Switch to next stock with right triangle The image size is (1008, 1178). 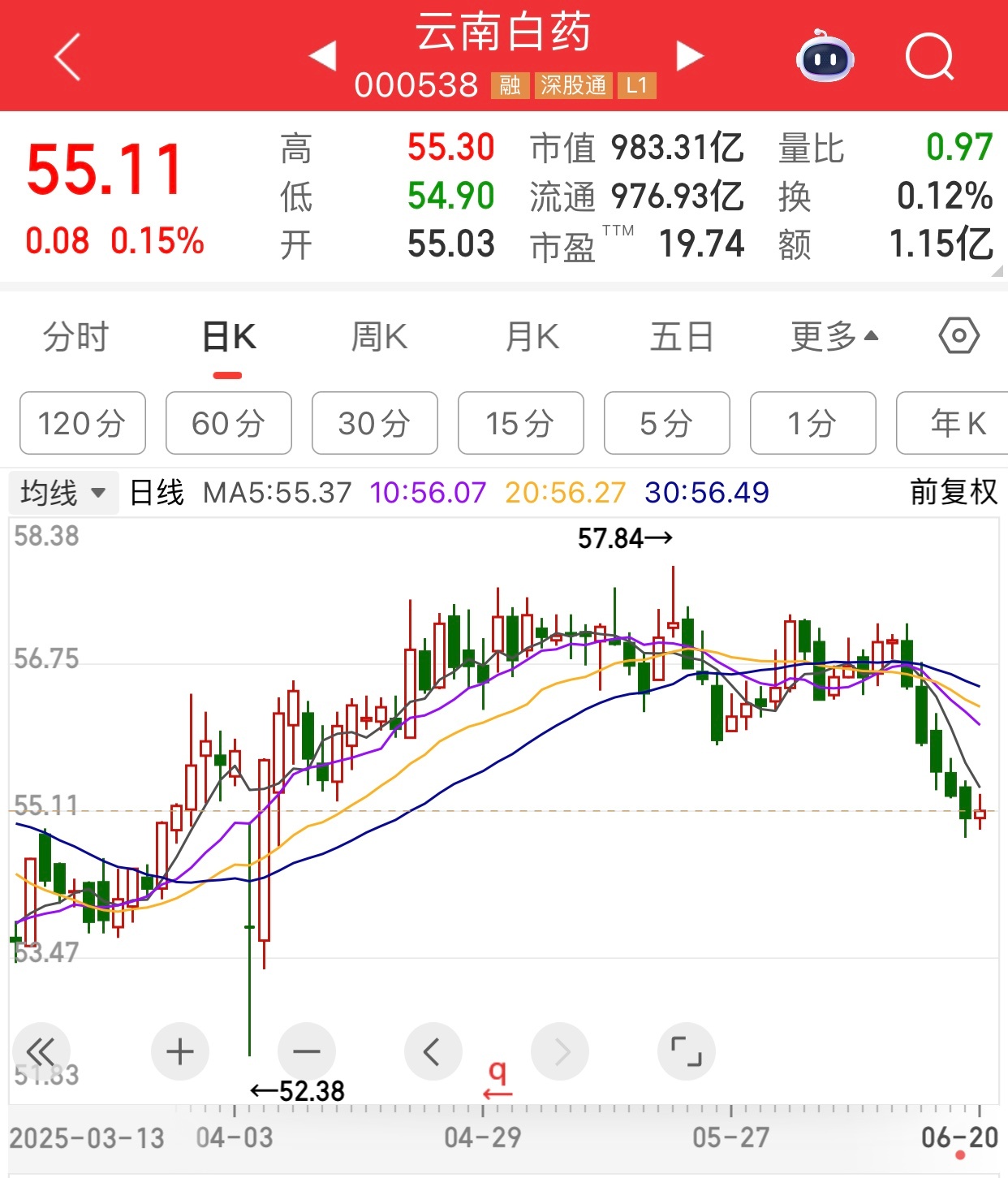click(690, 56)
